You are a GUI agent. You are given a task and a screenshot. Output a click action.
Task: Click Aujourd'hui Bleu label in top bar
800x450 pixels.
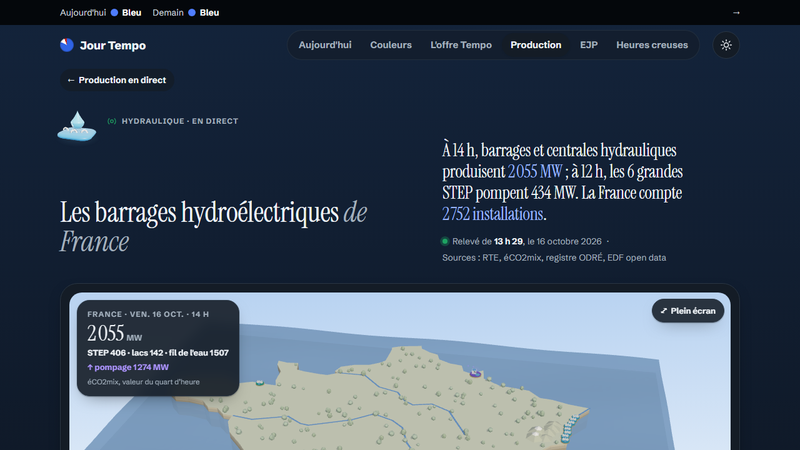click(x=101, y=13)
